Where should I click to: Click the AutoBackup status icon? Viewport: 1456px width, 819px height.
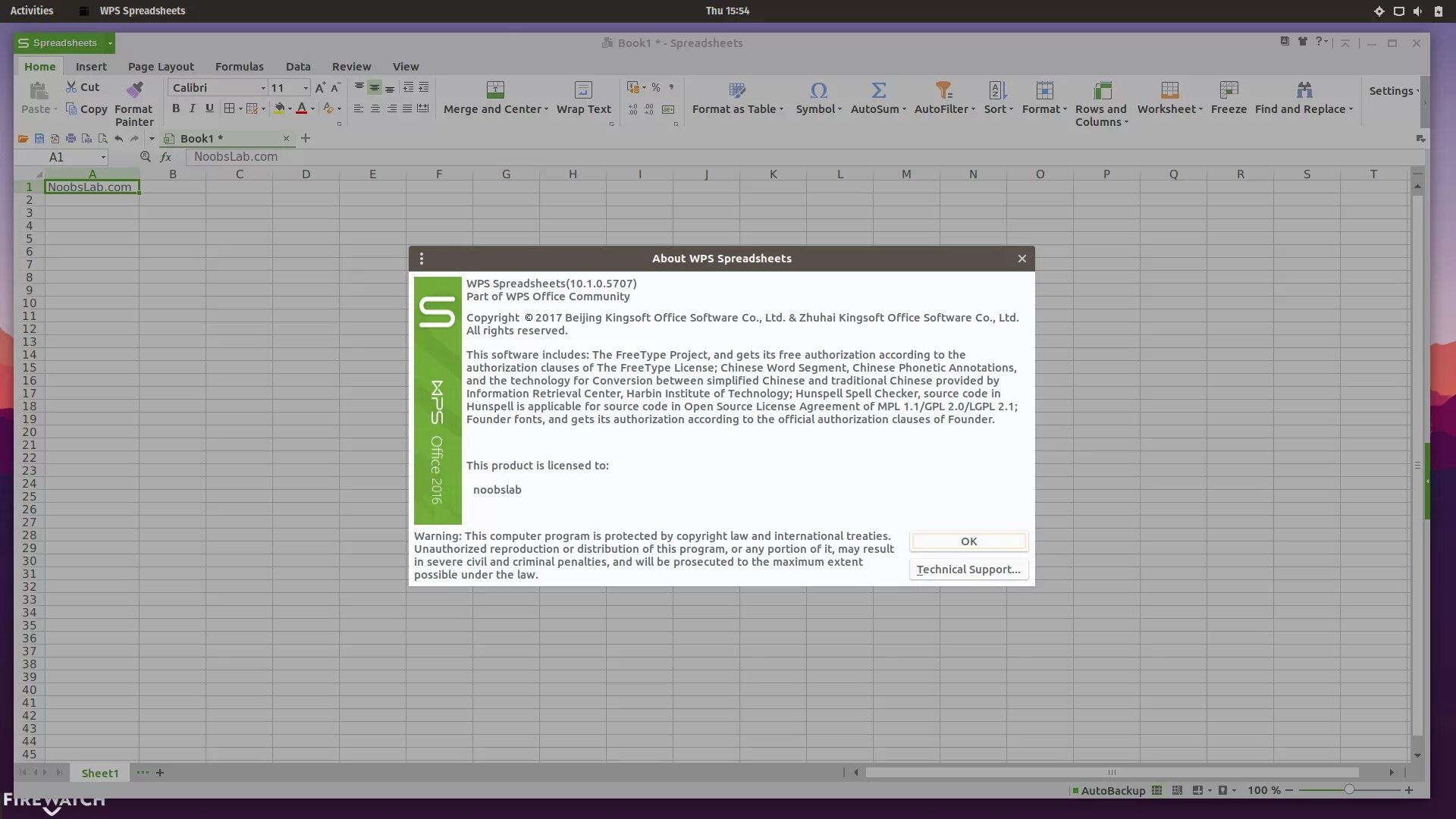point(1073,790)
